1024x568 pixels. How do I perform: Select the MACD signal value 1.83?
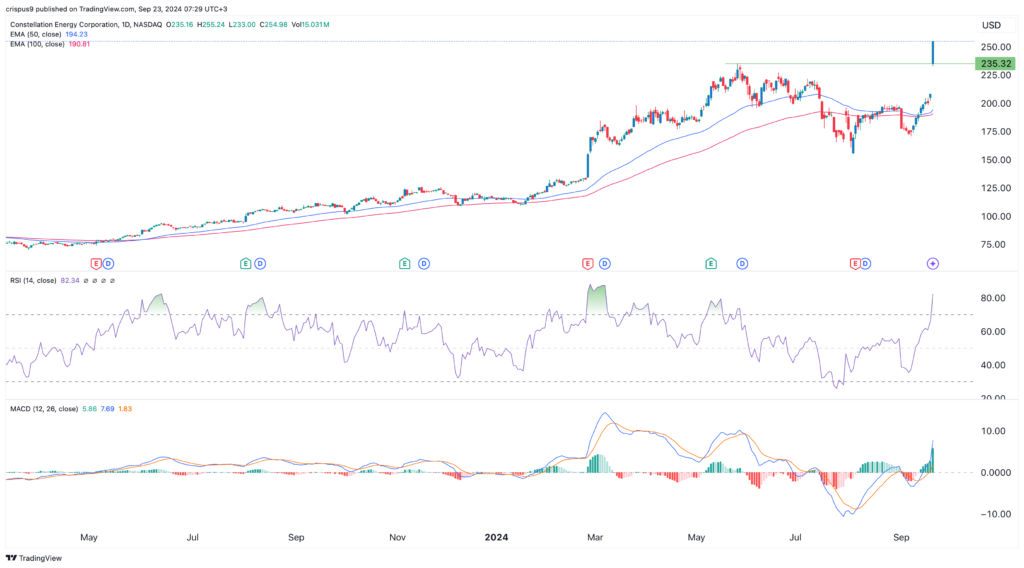125,409
